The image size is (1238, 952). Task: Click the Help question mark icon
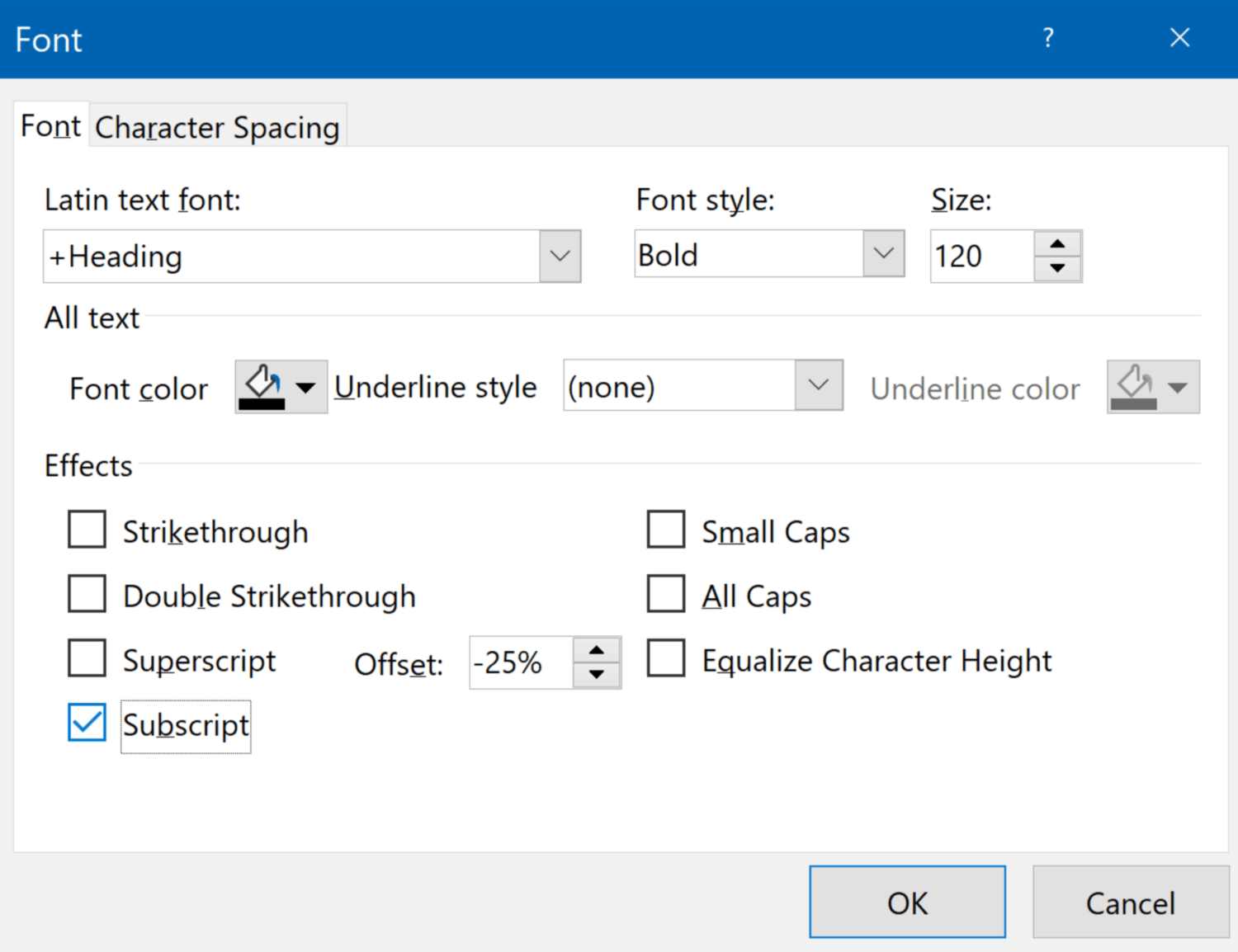click(x=1047, y=38)
